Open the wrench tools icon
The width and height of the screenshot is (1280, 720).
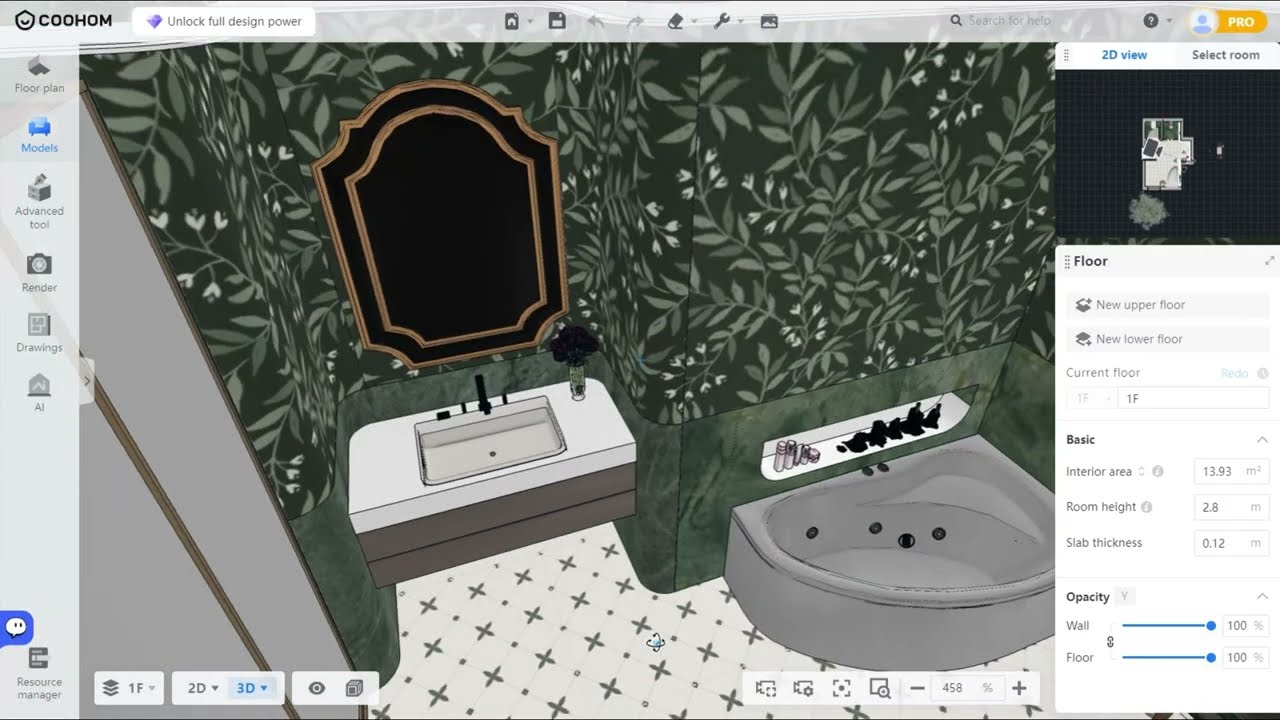pos(723,21)
